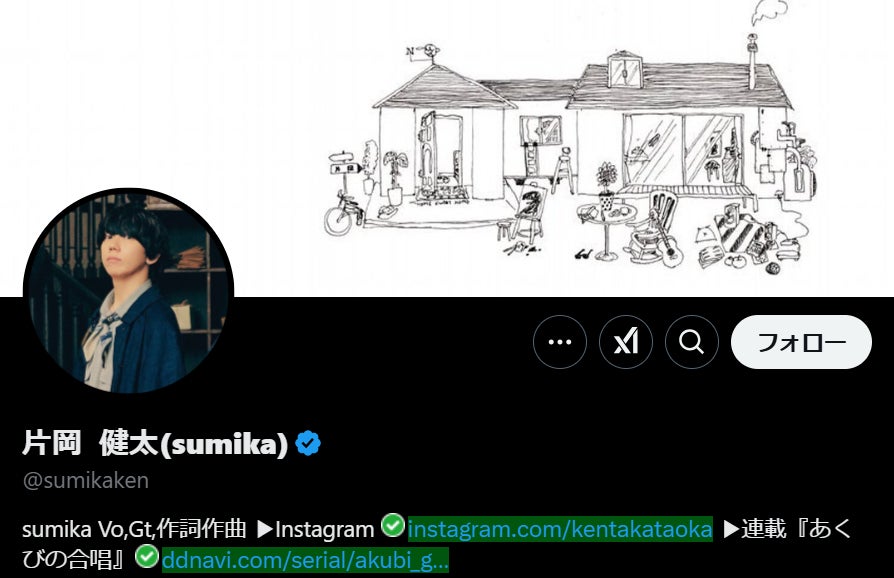Click the green checkmark before the ddnavi link
This screenshot has height=578, width=894.
point(147,556)
